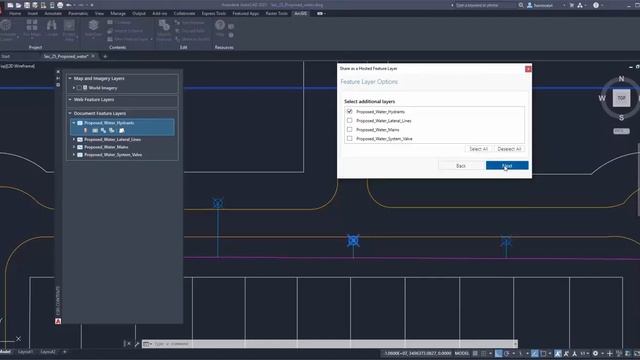This screenshot has height=360, width=640.
Task: Close the ESRI Contents palette with X
Action: coord(58,71)
